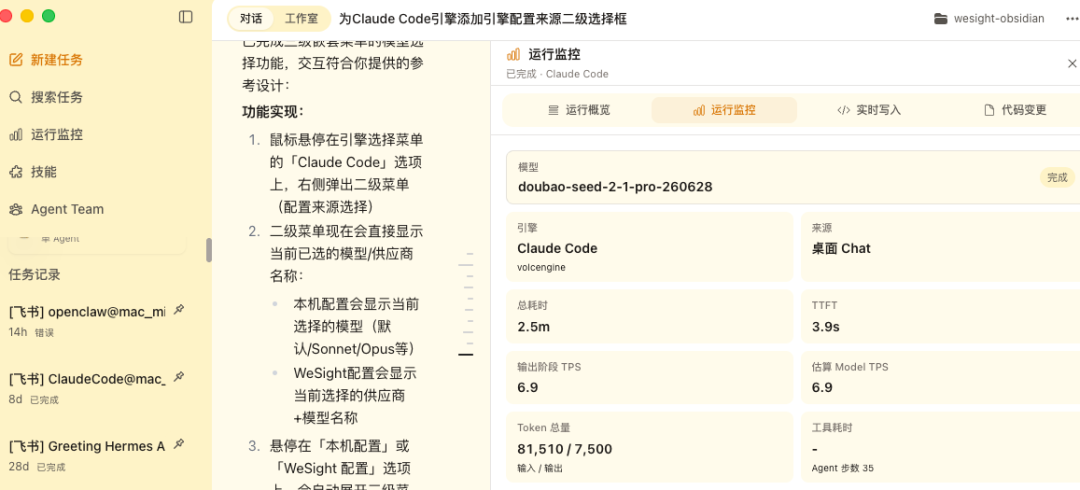Click the sidebar scrollbar thumb
This screenshot has height=490, width=1080.
click(x=209, y=250)
